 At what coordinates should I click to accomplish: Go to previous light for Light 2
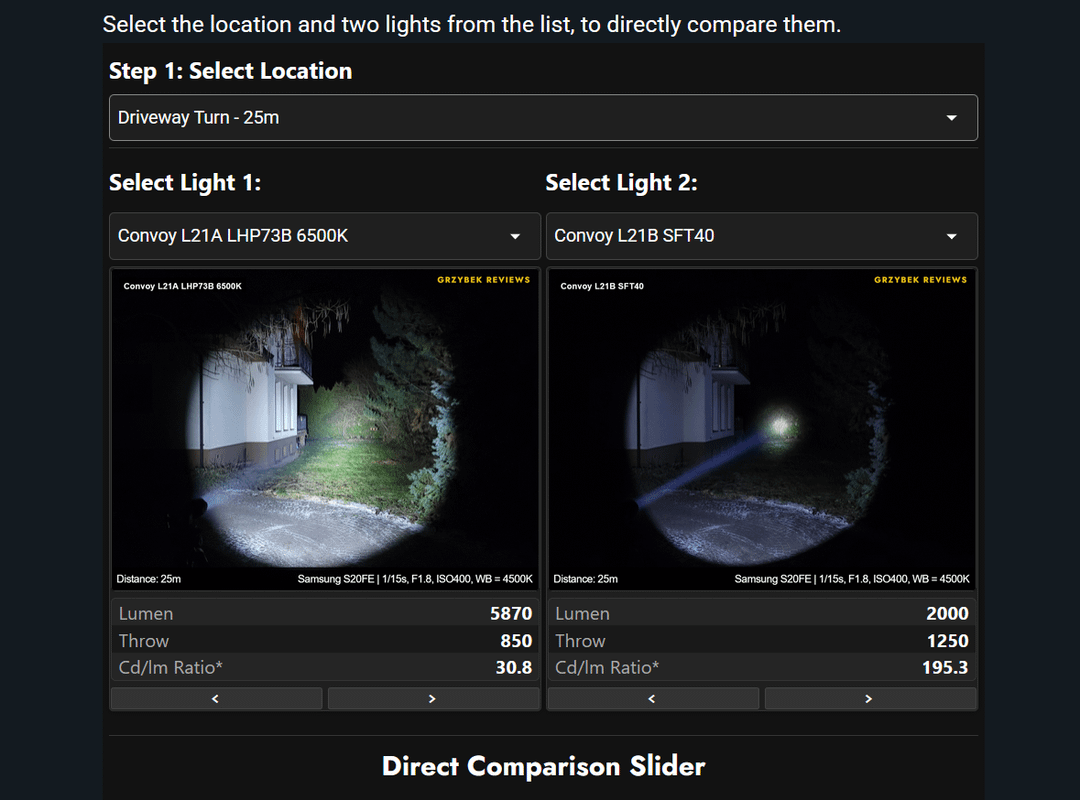(653, 699)
